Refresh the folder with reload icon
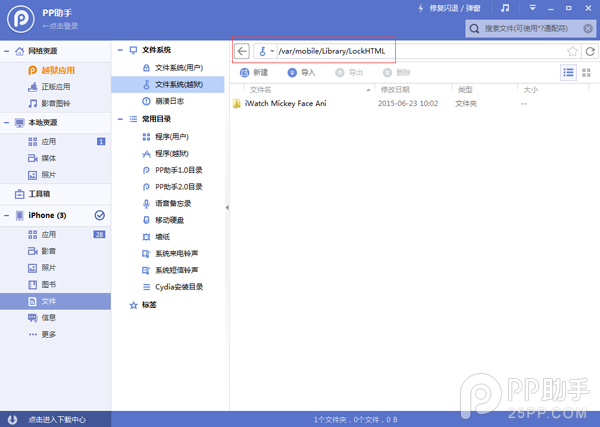Screen dimensions: 600x427 coord(590,51)
